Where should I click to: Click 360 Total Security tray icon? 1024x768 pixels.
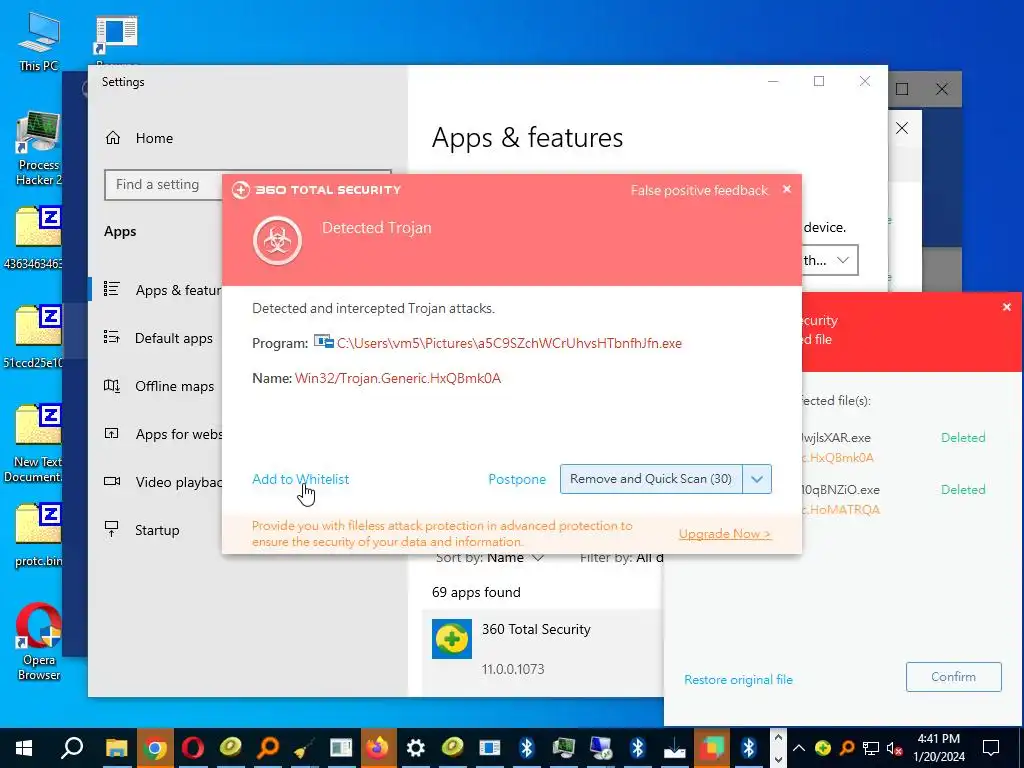(x=823, y=748)
